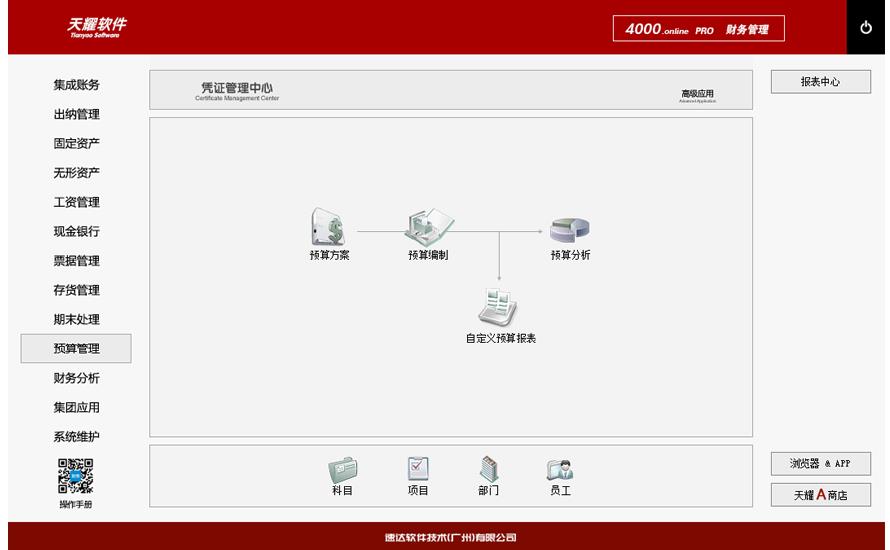Open 财务分析 from the left menu
The height and width of the screenshot is (550, 890).
(76, 379)
